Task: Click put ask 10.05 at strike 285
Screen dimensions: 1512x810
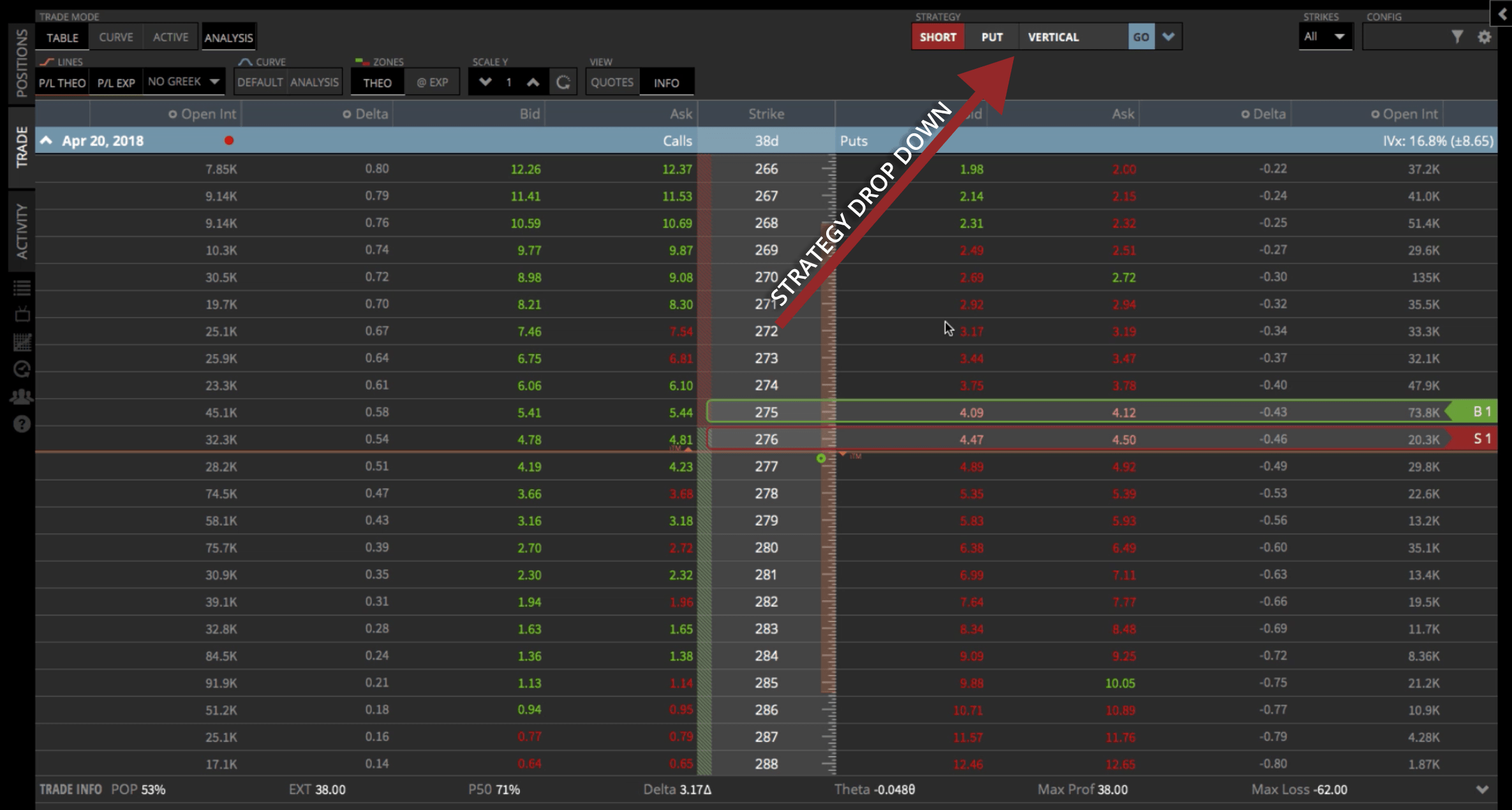Action: coord(1120,683)
